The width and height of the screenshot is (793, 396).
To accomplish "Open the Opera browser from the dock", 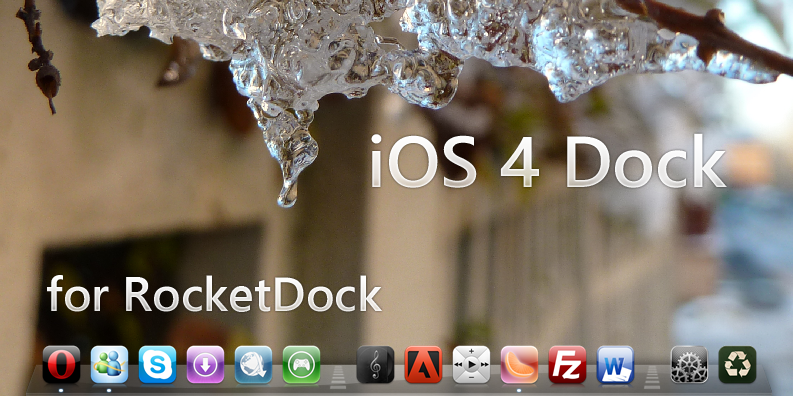I will (61, 364).
